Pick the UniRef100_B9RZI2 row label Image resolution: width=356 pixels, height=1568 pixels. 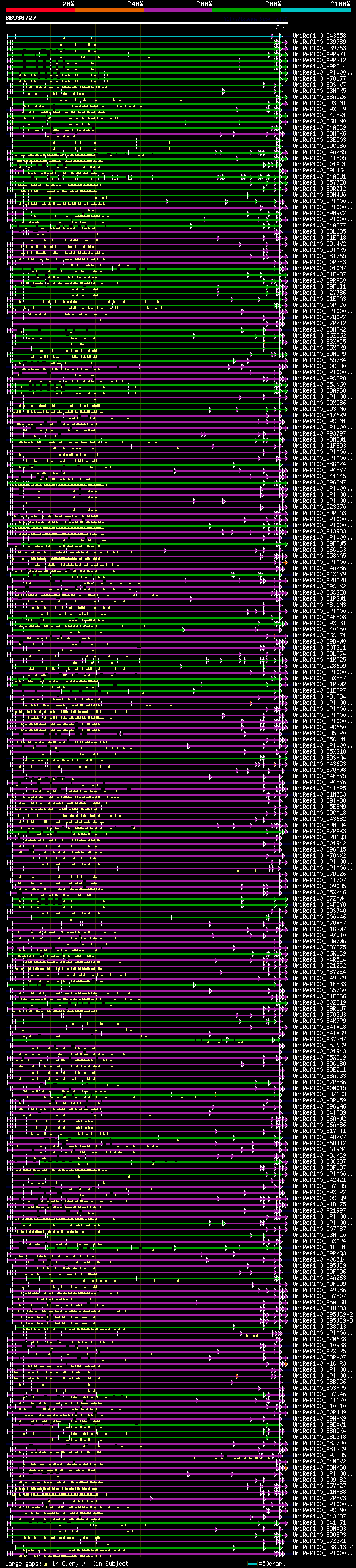319,189
